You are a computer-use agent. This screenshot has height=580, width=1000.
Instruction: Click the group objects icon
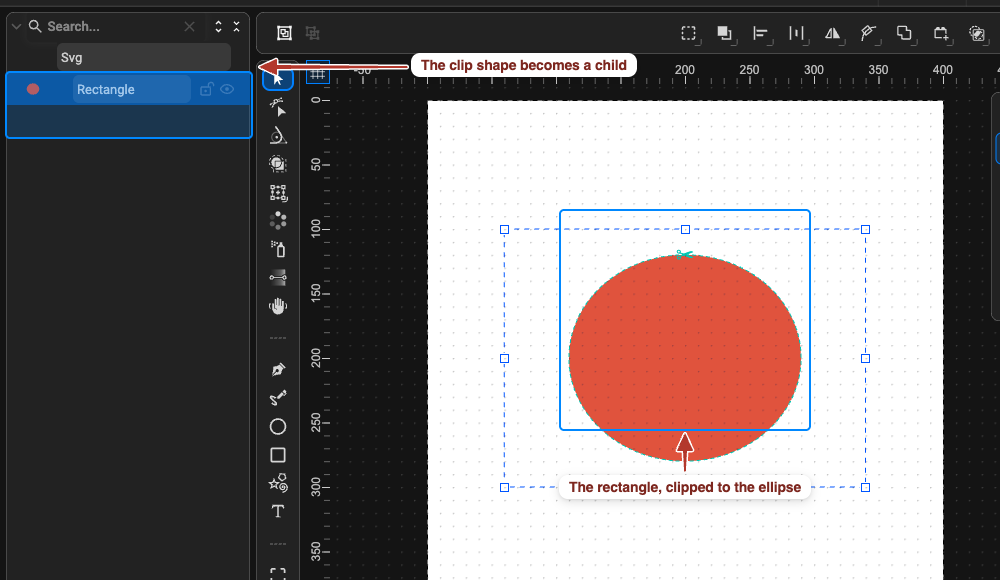coord(284,33)
